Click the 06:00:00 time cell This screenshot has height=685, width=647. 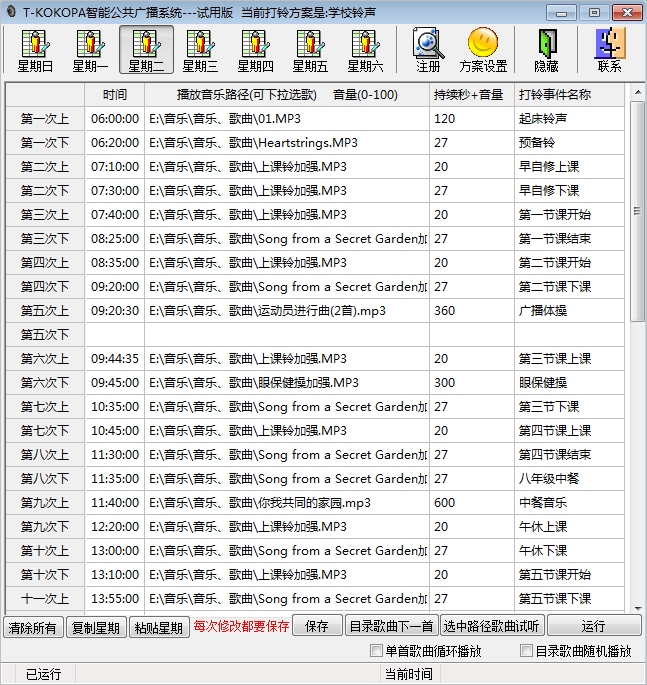114,119
